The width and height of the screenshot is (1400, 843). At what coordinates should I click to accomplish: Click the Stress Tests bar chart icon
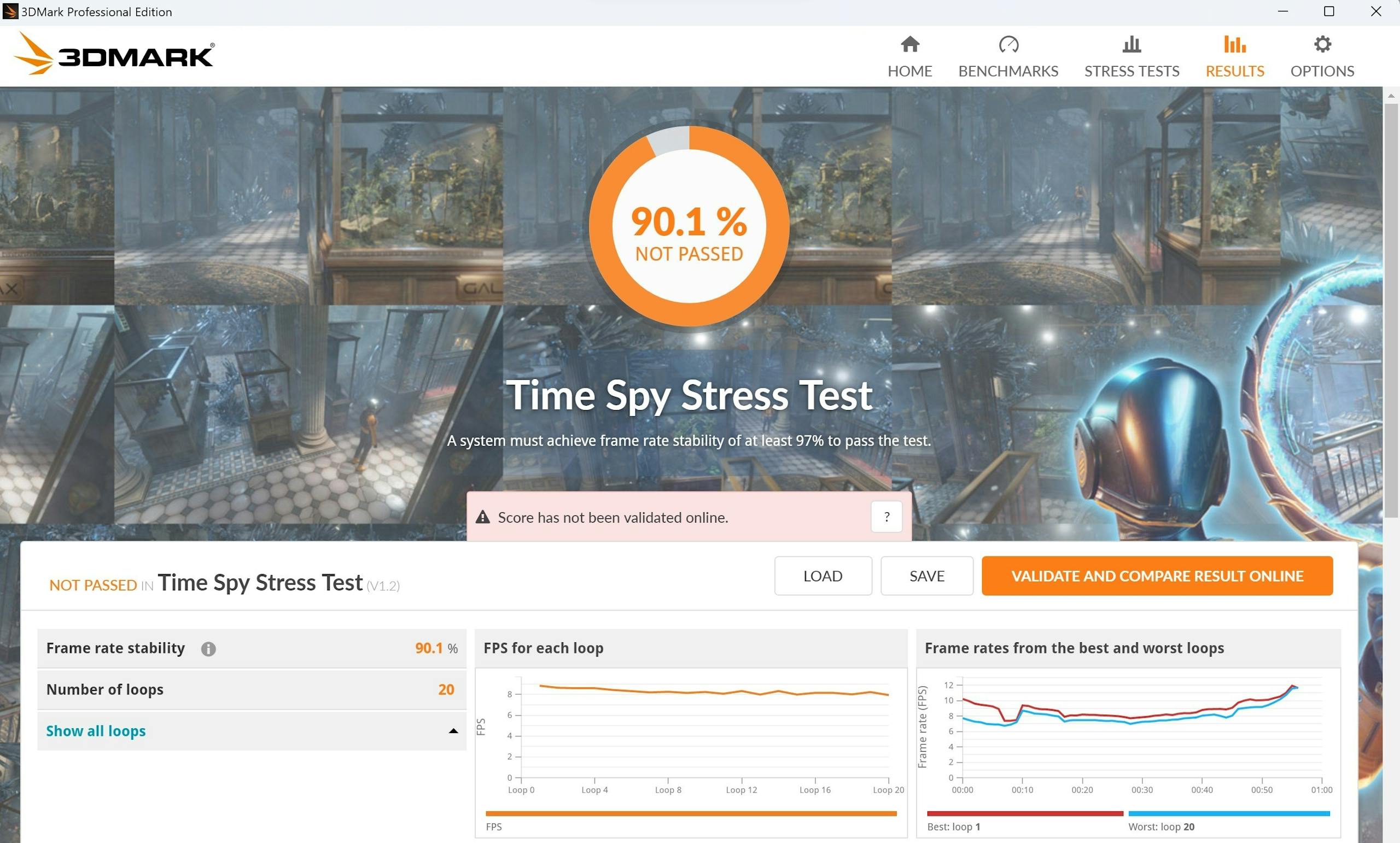click(1131, 44)
